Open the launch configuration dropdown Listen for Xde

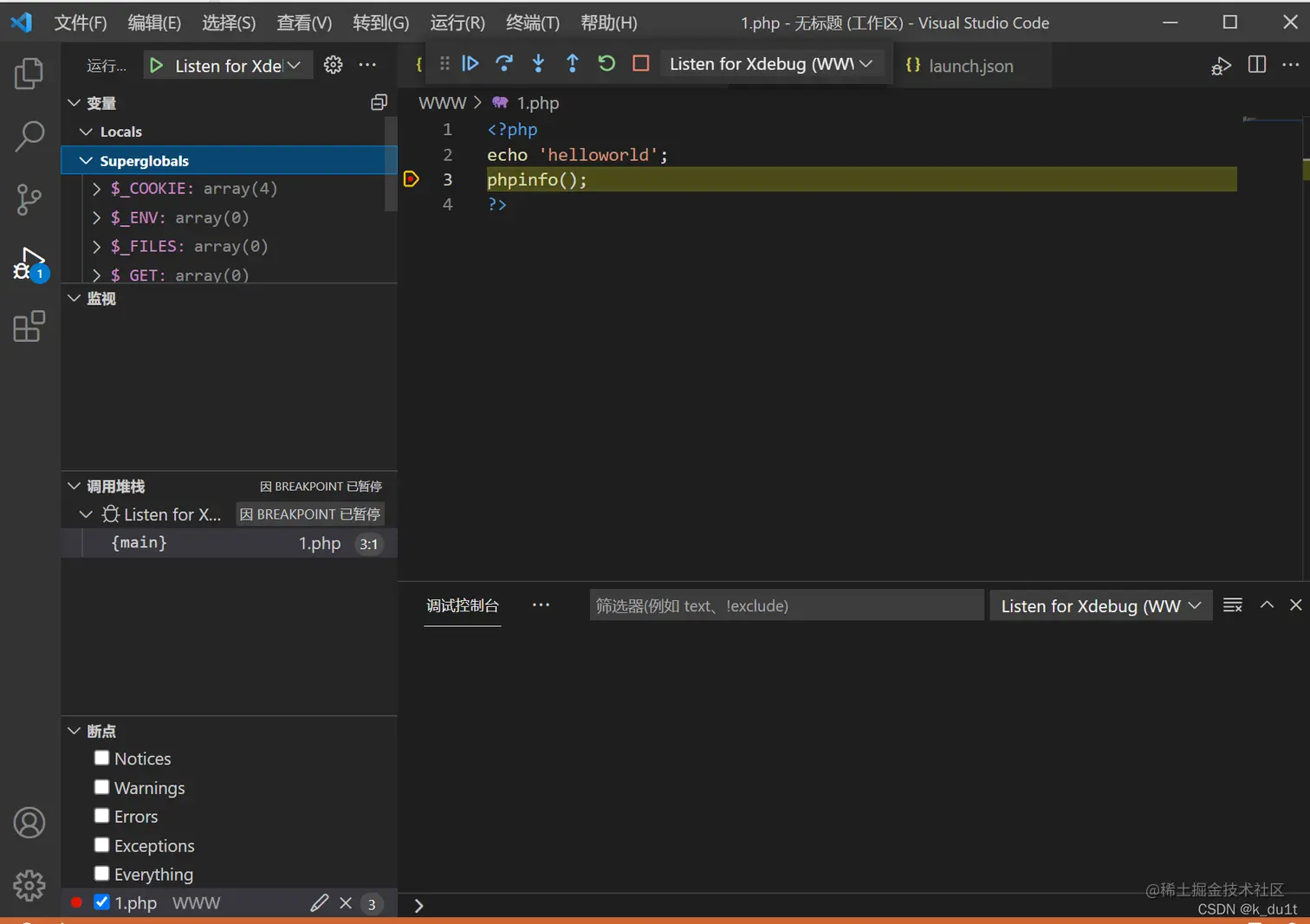click(237, 66)
